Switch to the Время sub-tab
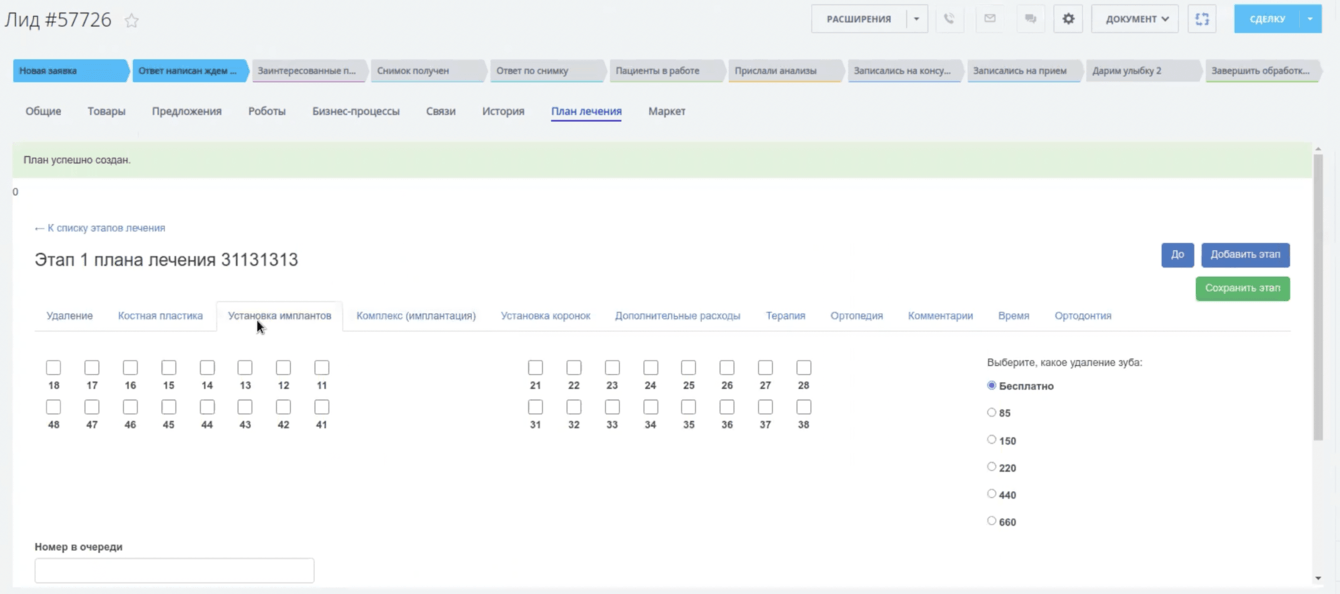This screenshot has height=594, width=1340. [x=1013, y=316]
